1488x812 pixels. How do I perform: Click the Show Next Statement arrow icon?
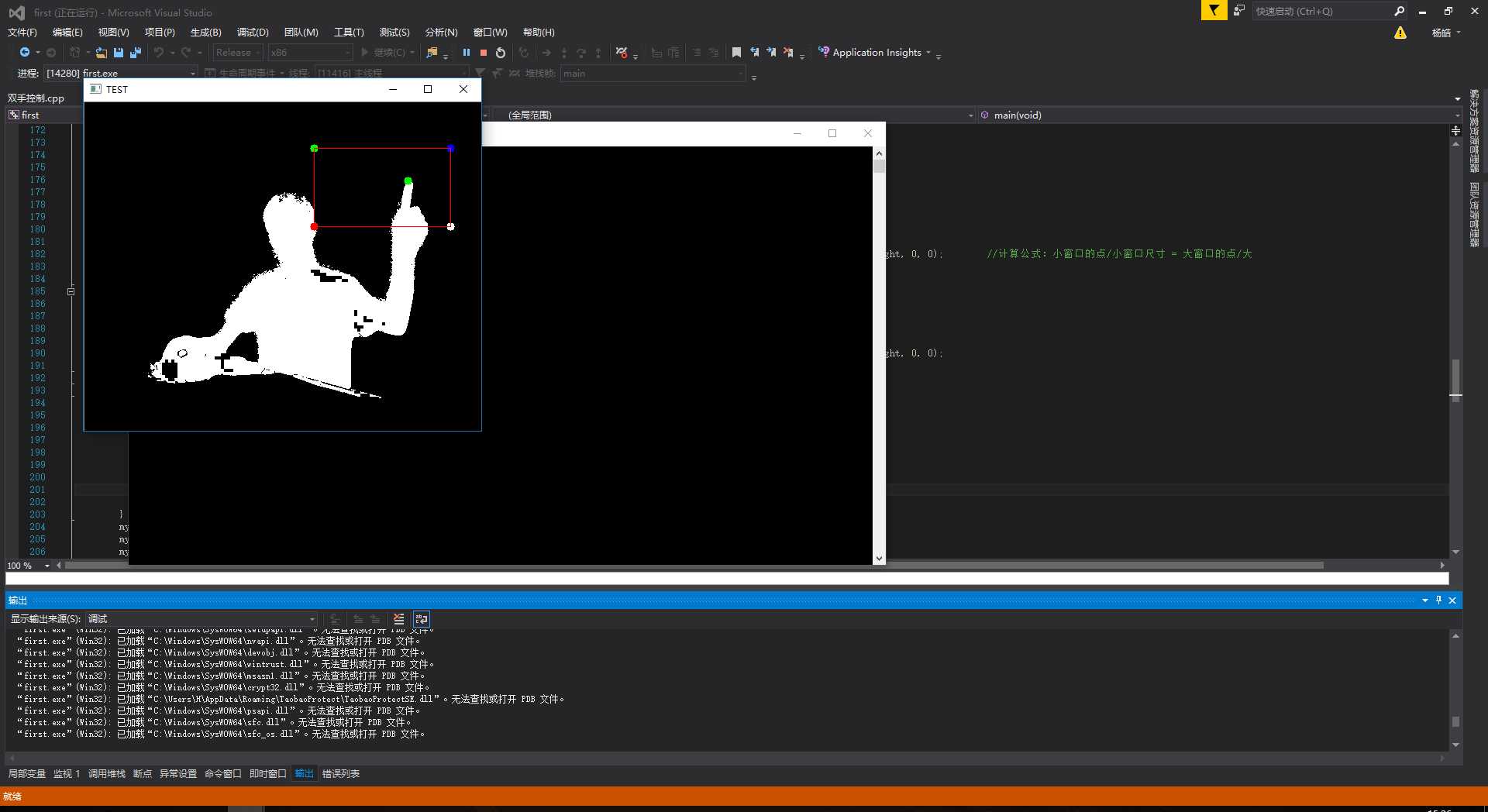coord(546,53)
